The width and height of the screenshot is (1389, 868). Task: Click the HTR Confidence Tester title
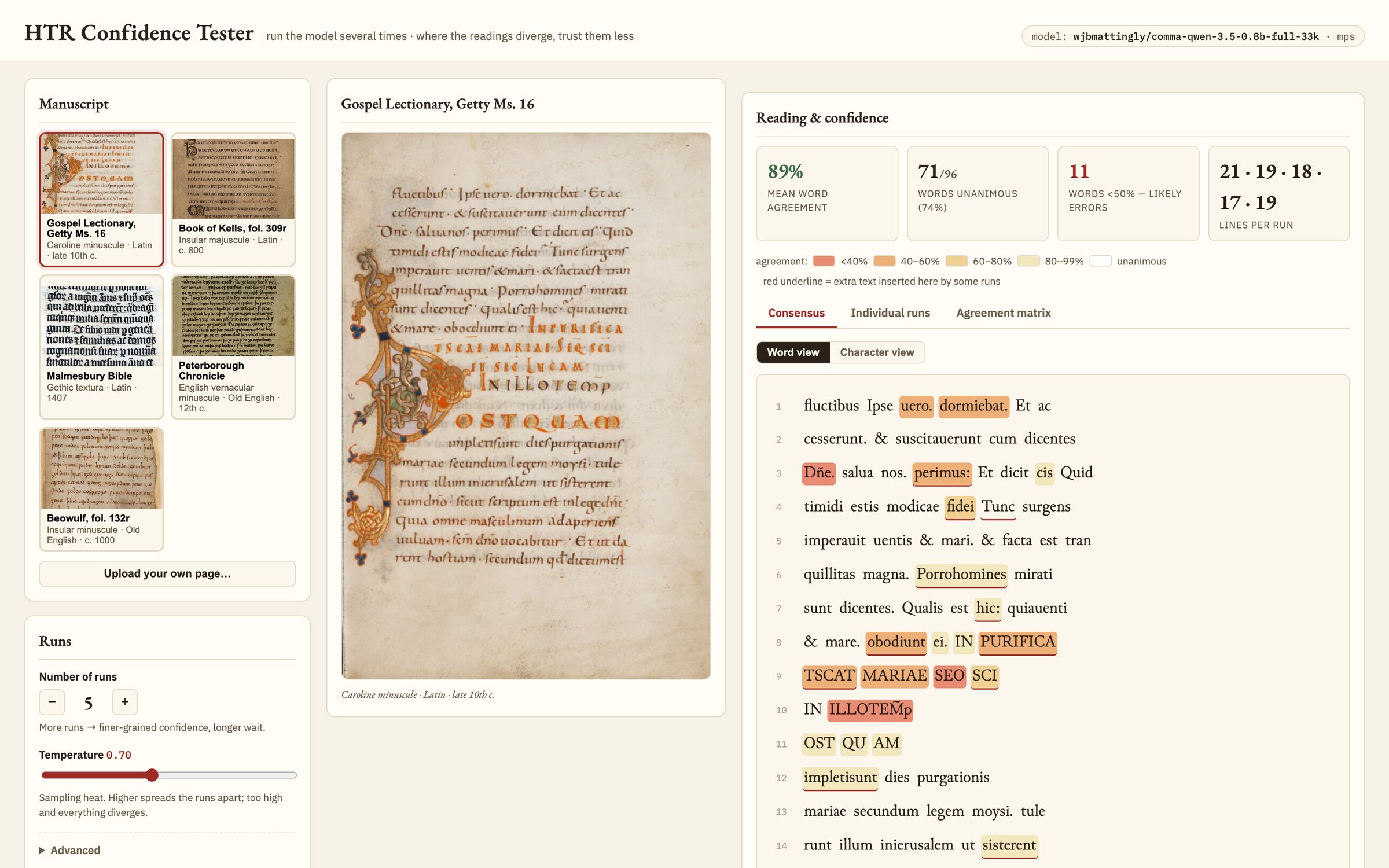click(139, 33)
